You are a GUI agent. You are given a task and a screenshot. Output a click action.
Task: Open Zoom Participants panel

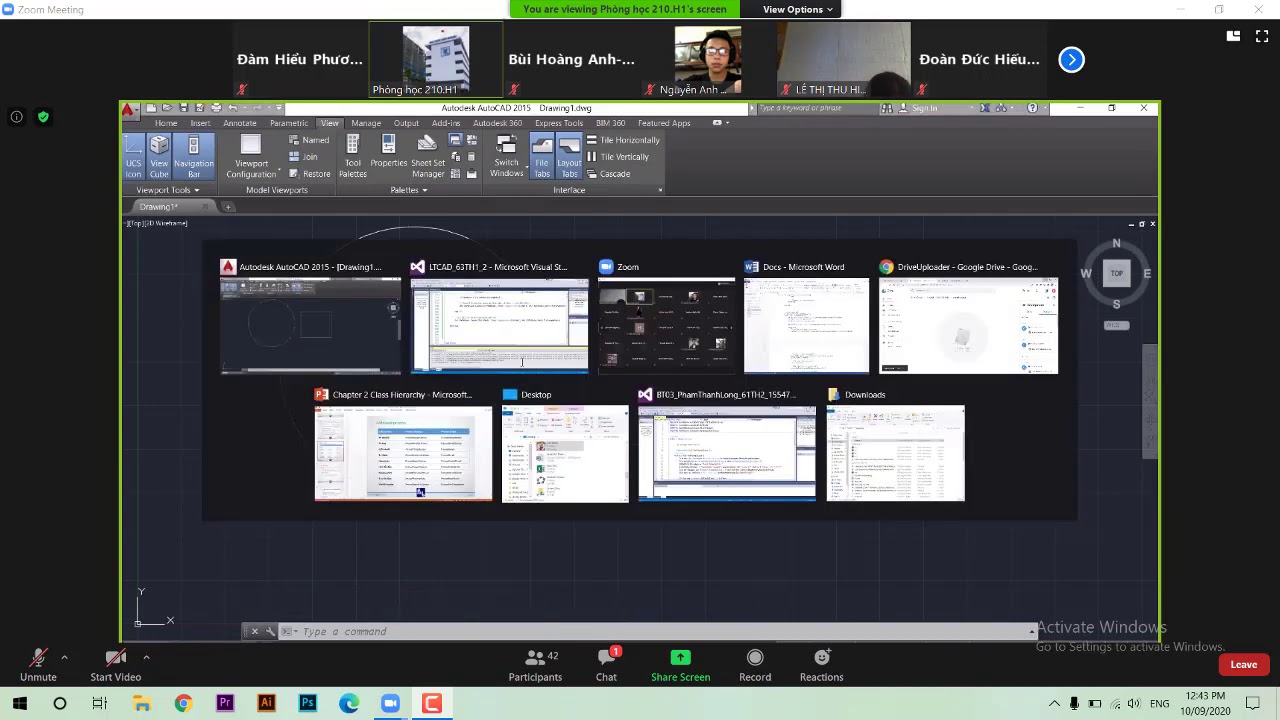535,665
